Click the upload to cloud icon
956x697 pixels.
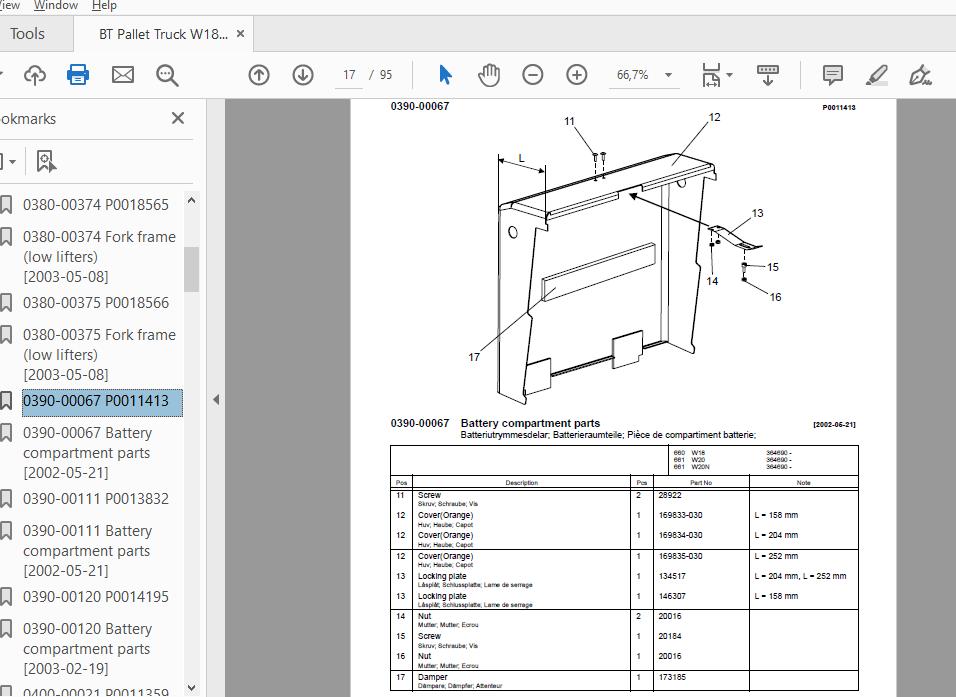pyautogui.click(x=35, y=75)
